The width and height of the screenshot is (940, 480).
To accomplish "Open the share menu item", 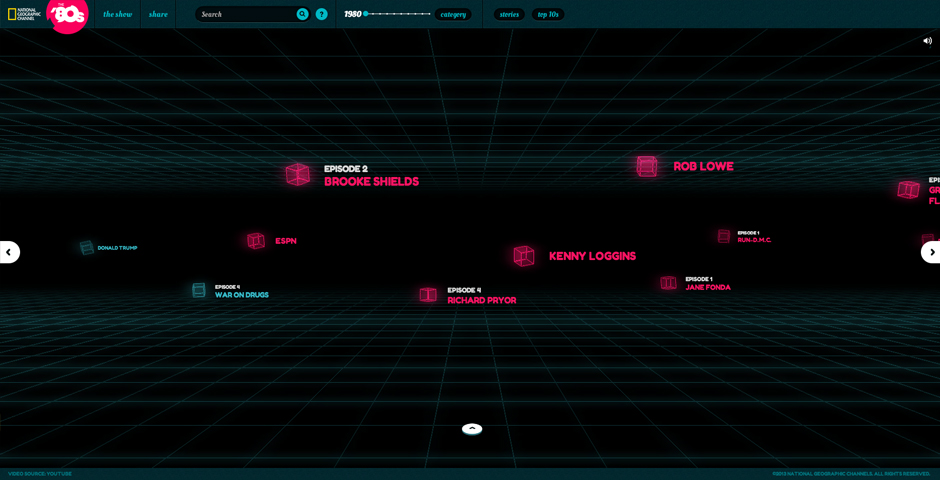I will click(158, 14).
